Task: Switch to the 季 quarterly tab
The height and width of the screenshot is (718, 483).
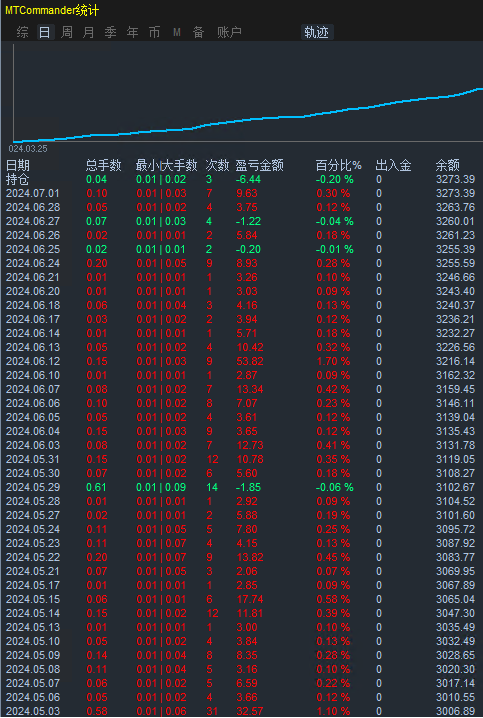Action: tap(110, 32)
